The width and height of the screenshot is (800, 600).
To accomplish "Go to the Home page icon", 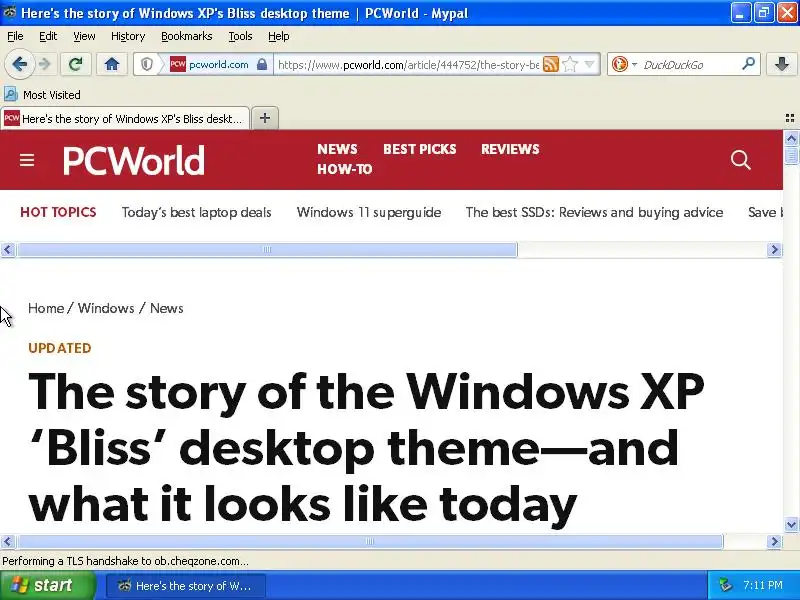I will coord(112,64).
